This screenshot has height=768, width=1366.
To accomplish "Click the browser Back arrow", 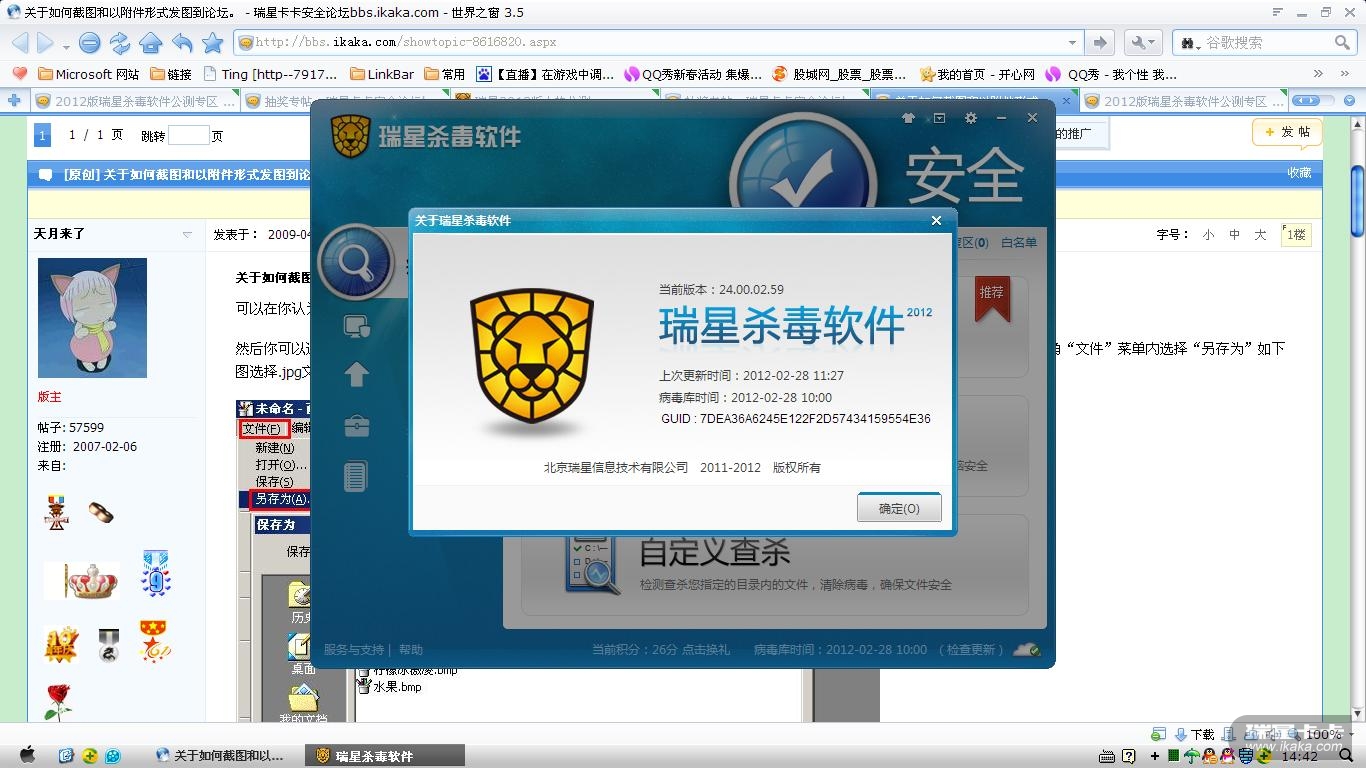I will coord(21,42).
